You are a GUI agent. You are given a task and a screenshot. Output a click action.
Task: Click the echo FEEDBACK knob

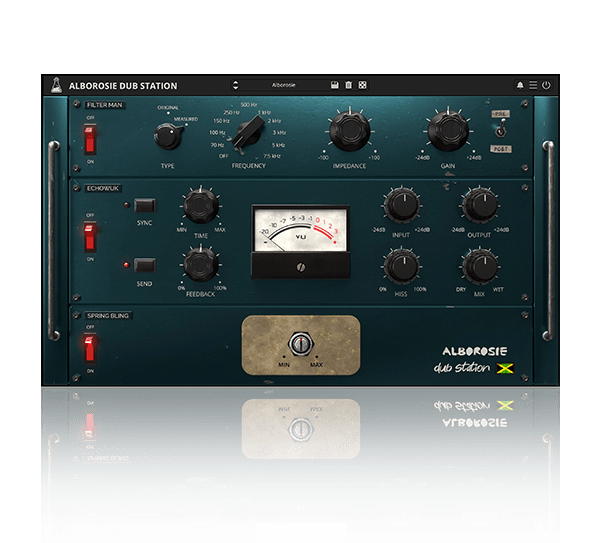[201, 264]
